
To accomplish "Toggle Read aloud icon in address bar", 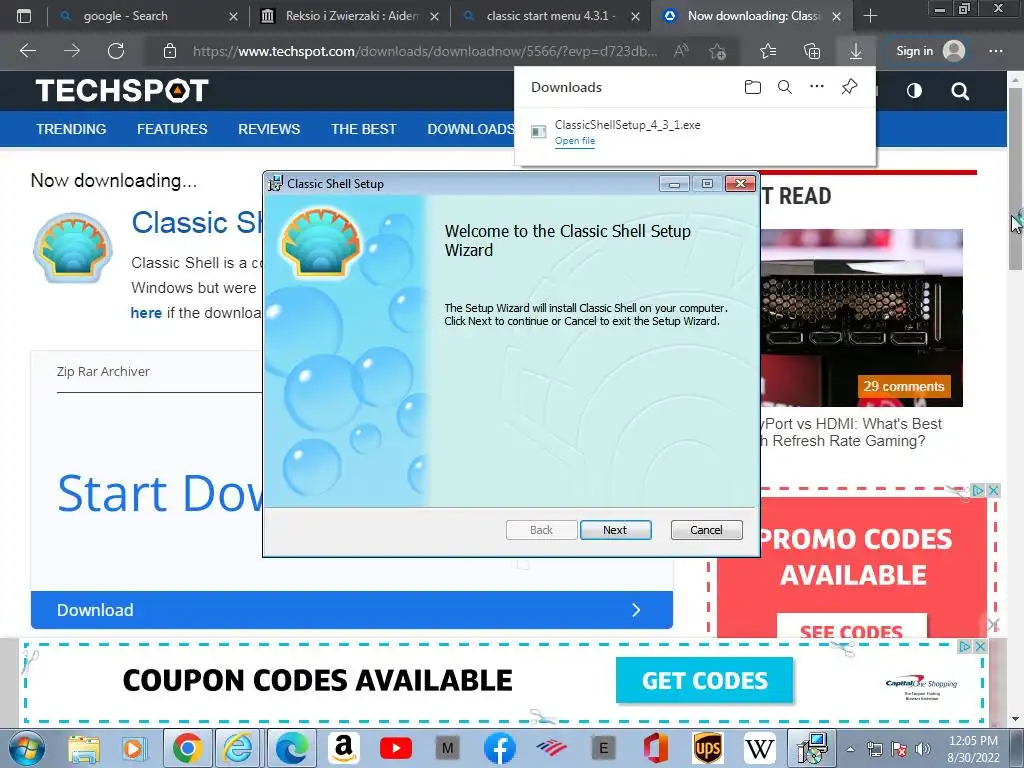I will click(681, 50).
